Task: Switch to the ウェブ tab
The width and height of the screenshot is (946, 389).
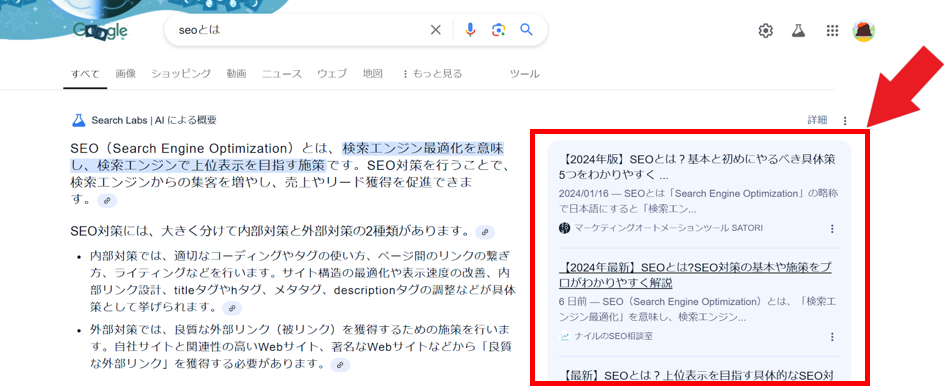Action: 332,74
